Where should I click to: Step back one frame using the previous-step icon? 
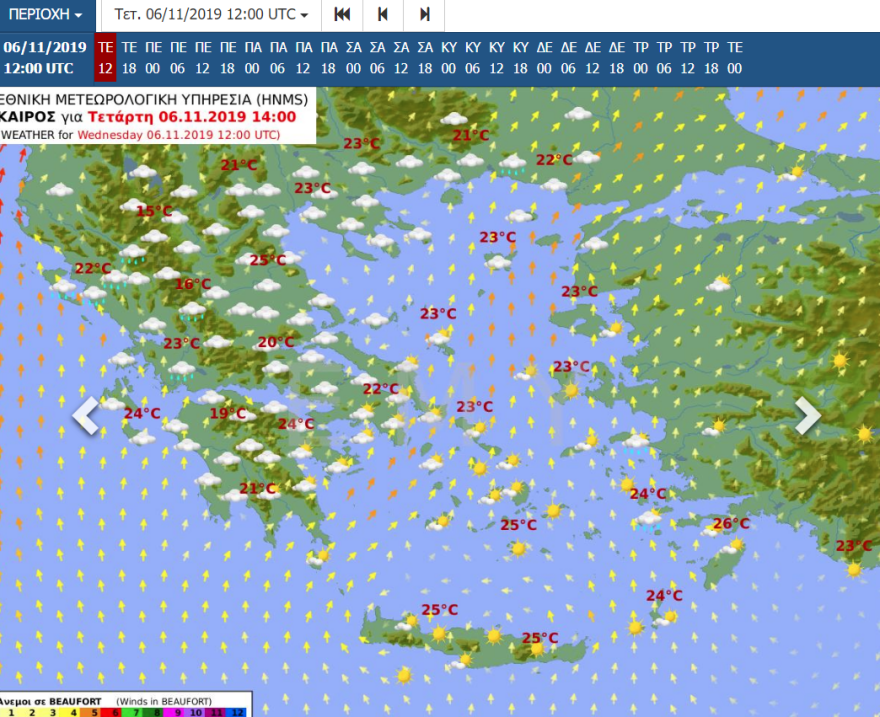tap(383, 16)
